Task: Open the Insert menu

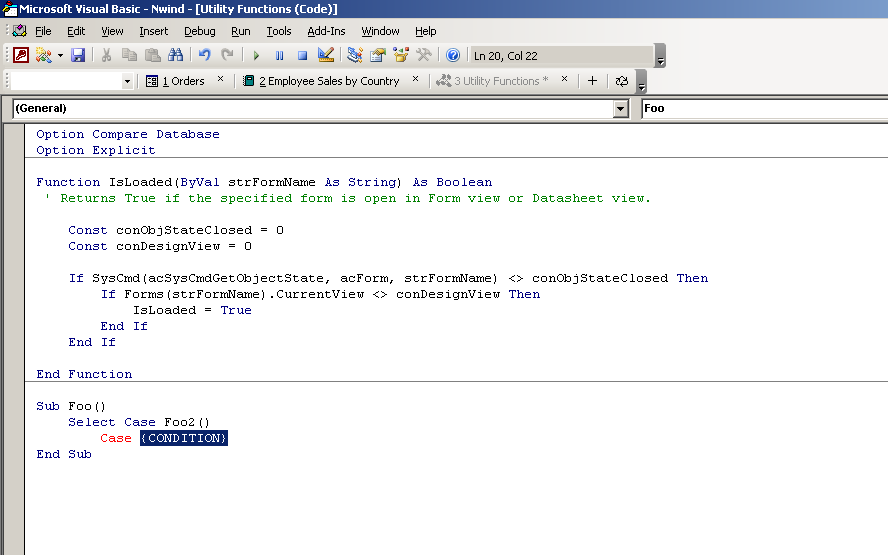Action: pyautogui.click(x=153, y=31)
